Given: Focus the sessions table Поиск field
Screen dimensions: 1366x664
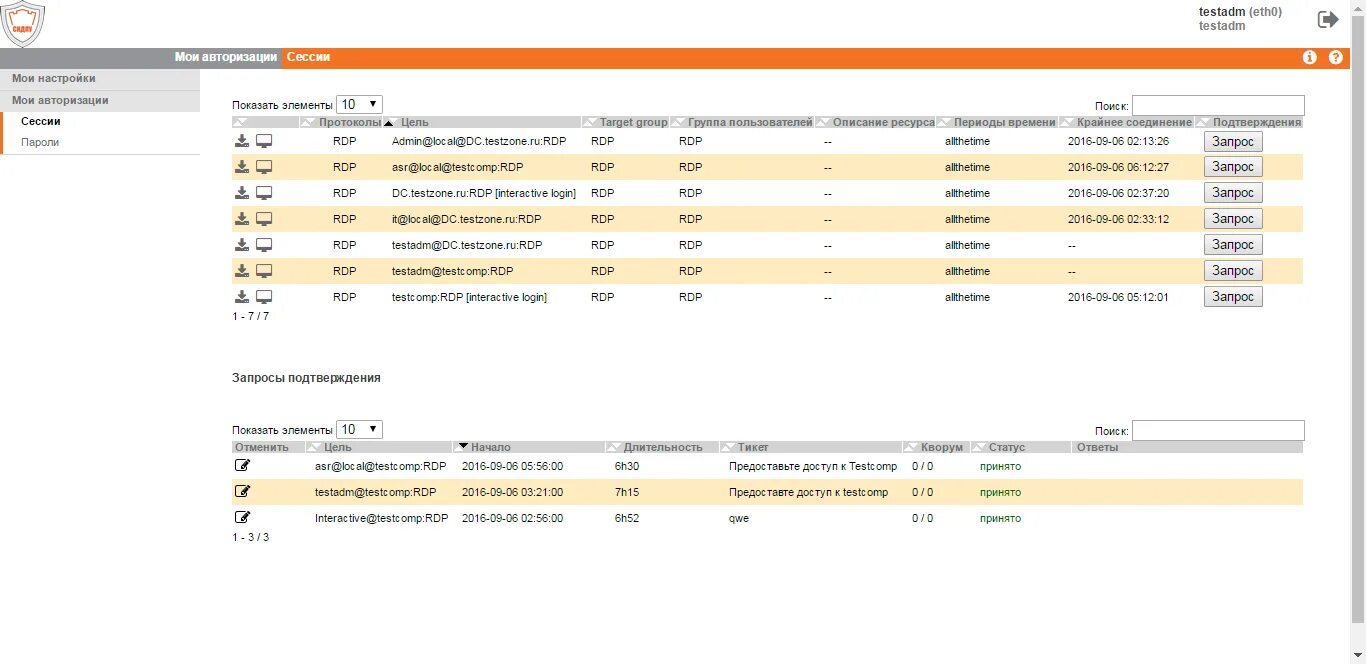Looking at the screenshot, I should (x=1218, y=105).
